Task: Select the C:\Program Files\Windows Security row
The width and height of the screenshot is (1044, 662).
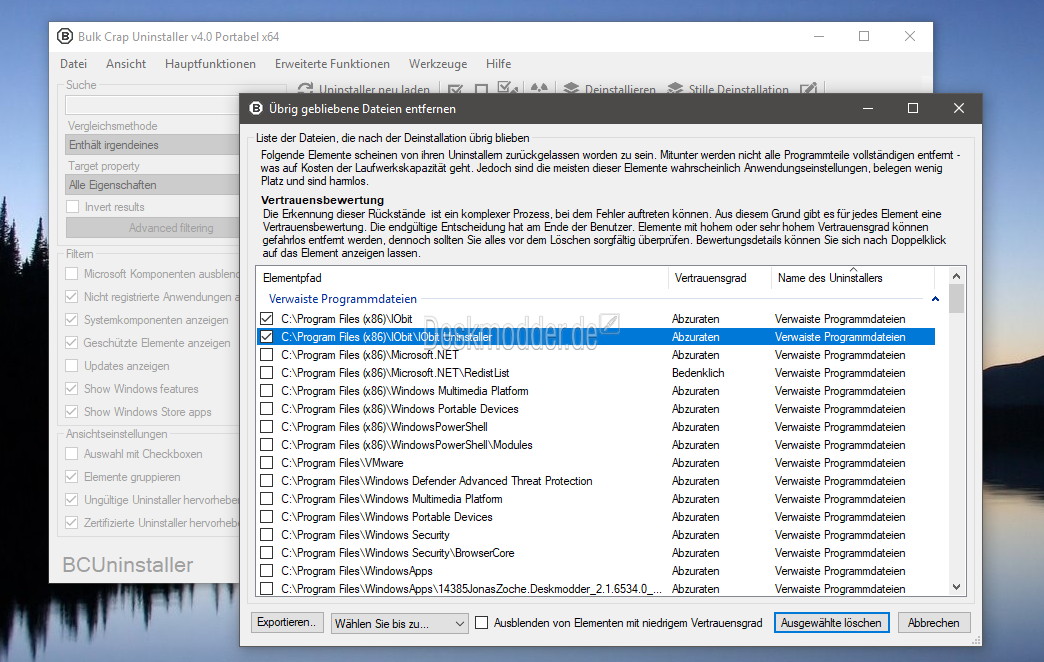Action: (596, 534)
